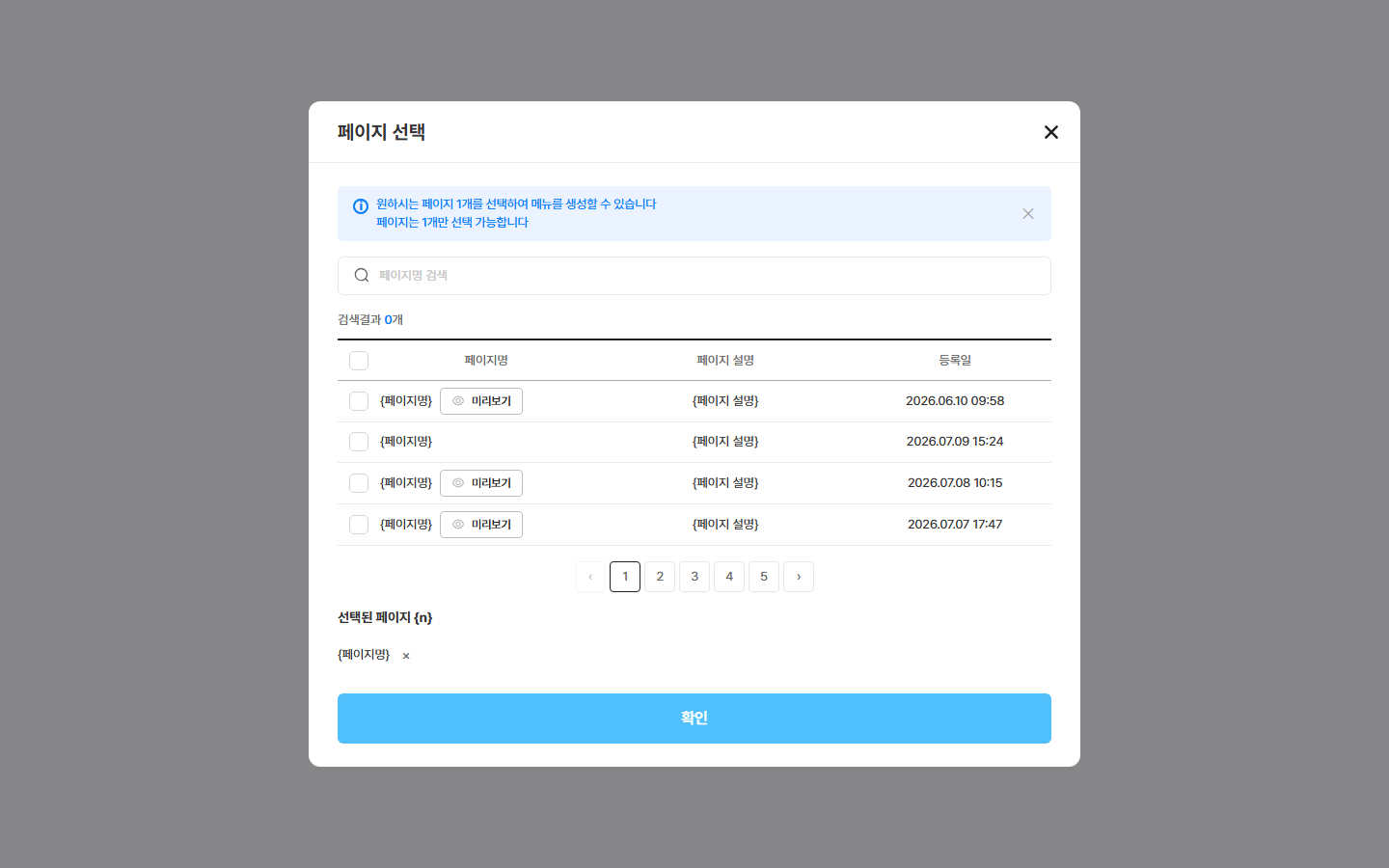Click the date 2026.07.07 17:47
This screenshot has width=1389, height=868.
point(955,525)
